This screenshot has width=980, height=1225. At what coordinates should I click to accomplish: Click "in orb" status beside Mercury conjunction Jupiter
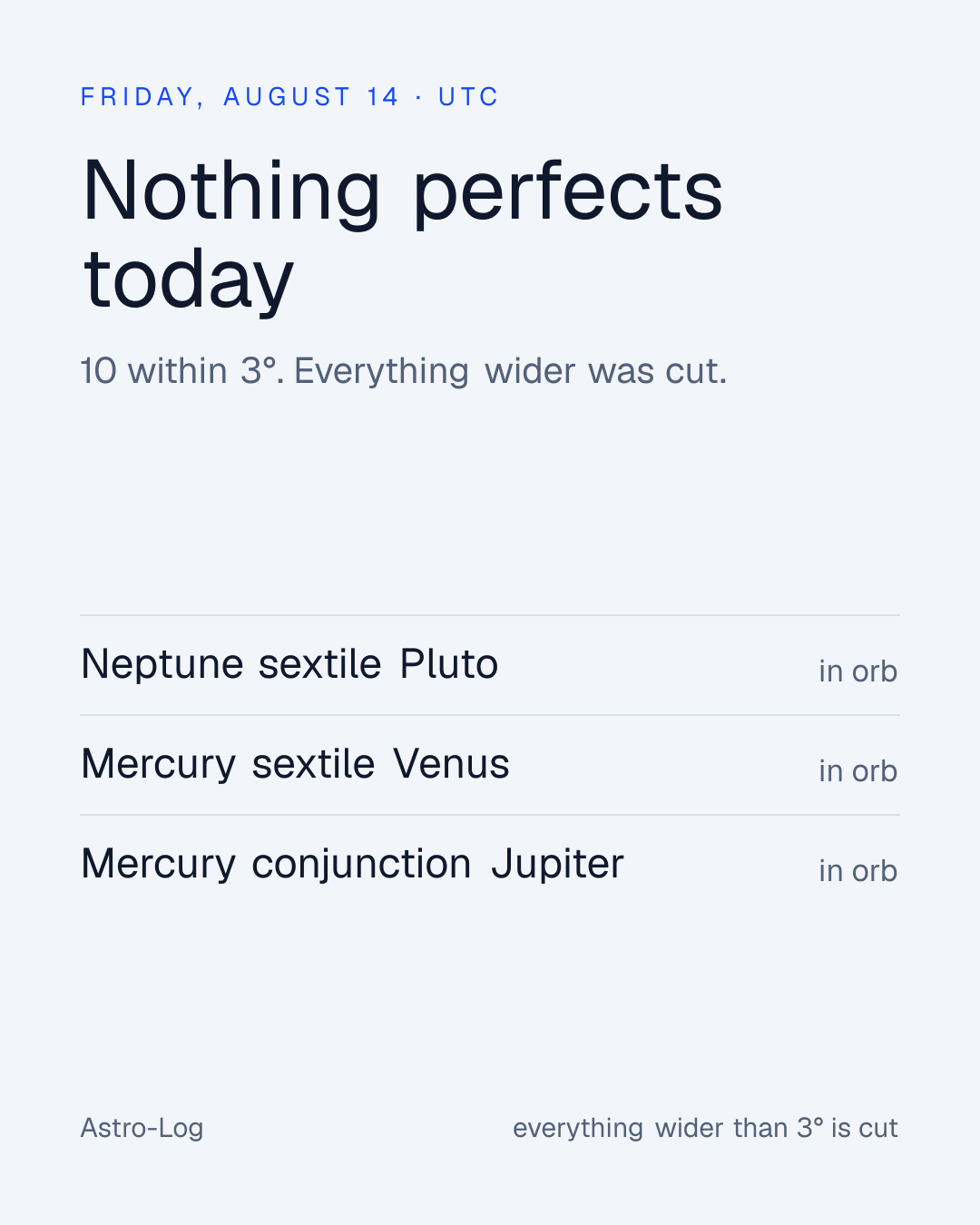click(858, 871)
